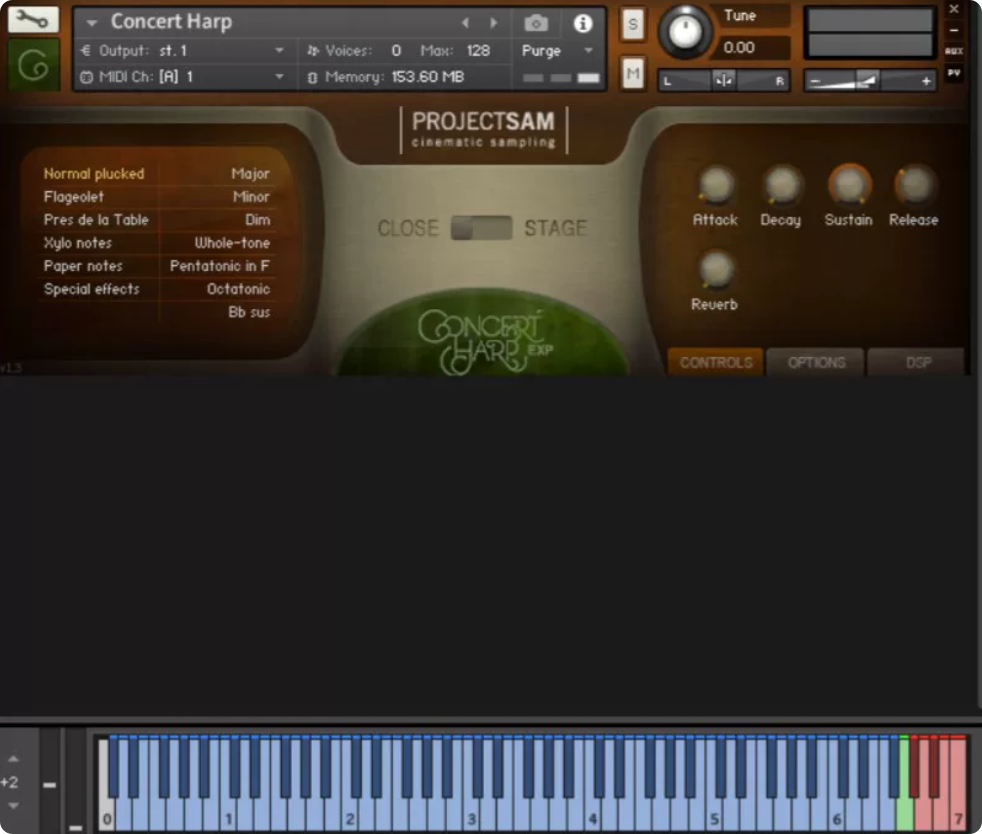Close the instrument with X button
982x834 pixels.
tap(953, 9)
